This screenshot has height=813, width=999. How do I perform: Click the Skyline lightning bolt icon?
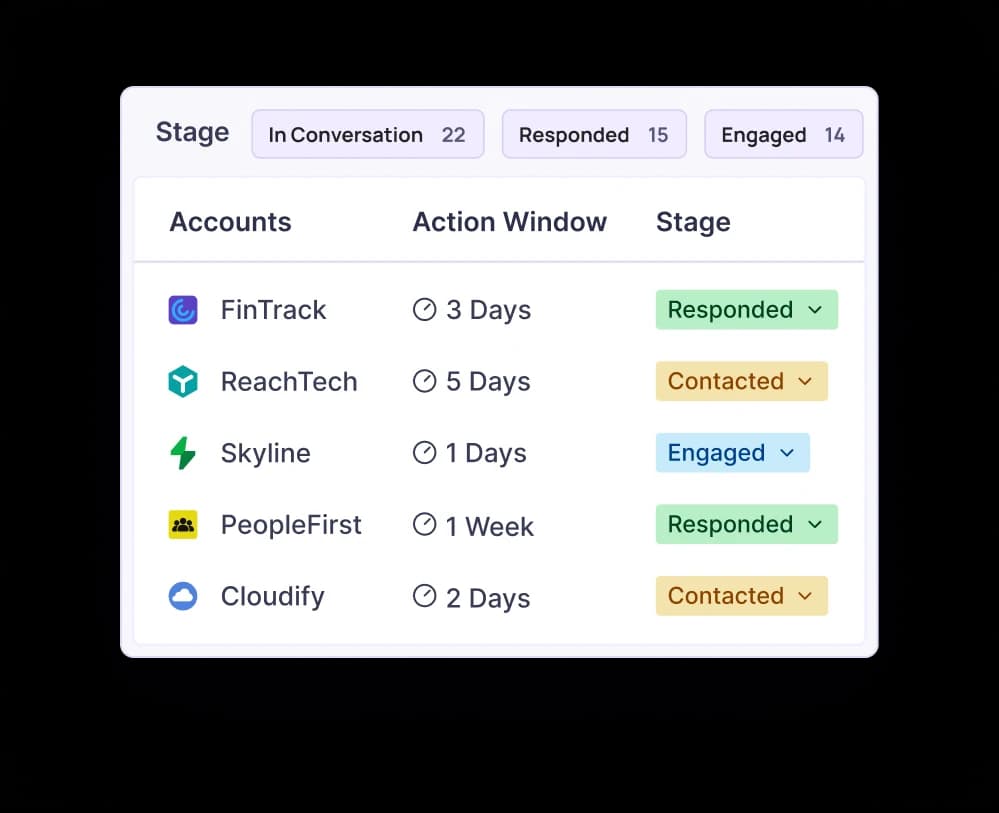coord(184,453)
